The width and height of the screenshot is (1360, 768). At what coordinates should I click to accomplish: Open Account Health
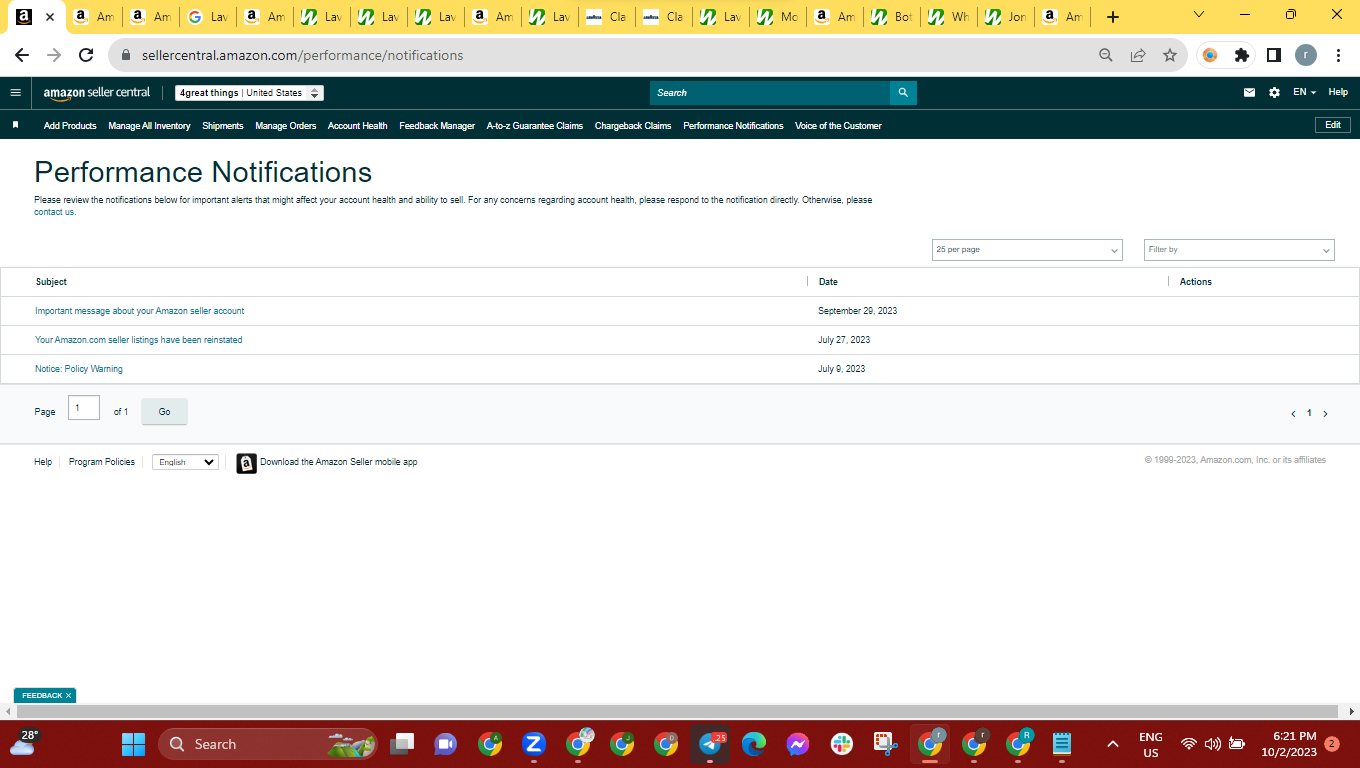click(358, 126)
